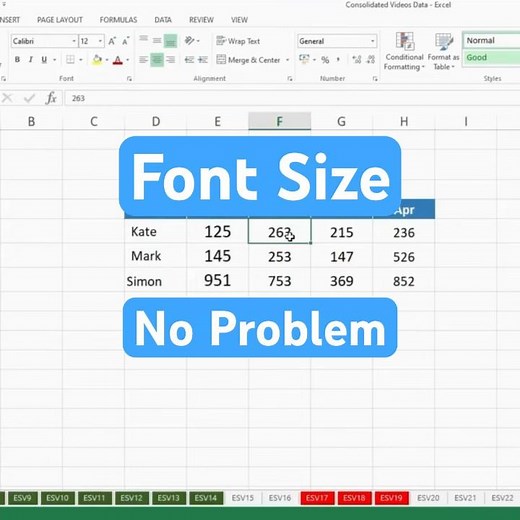Click the Wrap Text button
This screenshot has height=520, width=520.
238,41
